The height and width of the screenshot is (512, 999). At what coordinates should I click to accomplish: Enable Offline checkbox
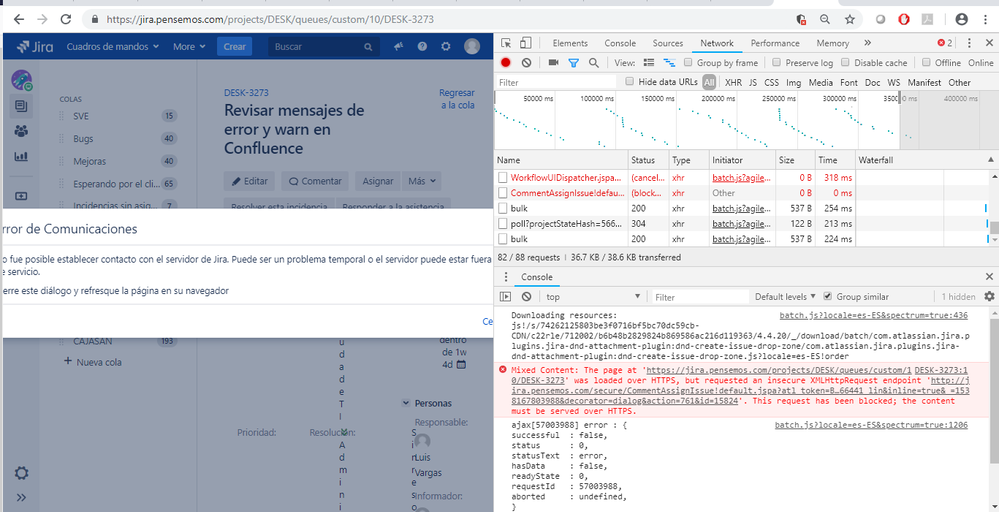point(927,62)
